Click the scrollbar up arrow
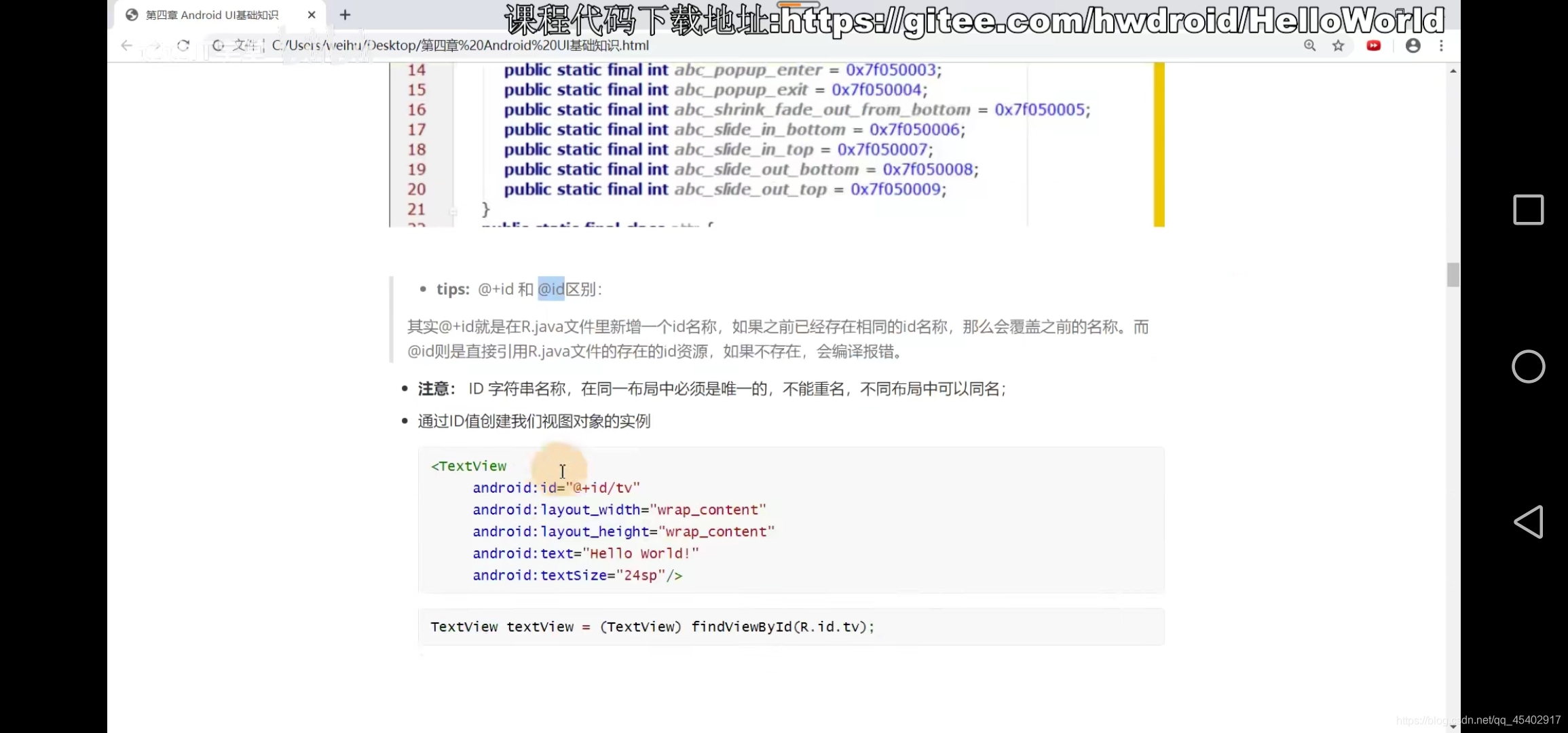This screenshot has width=1568, height=733. (x=1453, y=71)
